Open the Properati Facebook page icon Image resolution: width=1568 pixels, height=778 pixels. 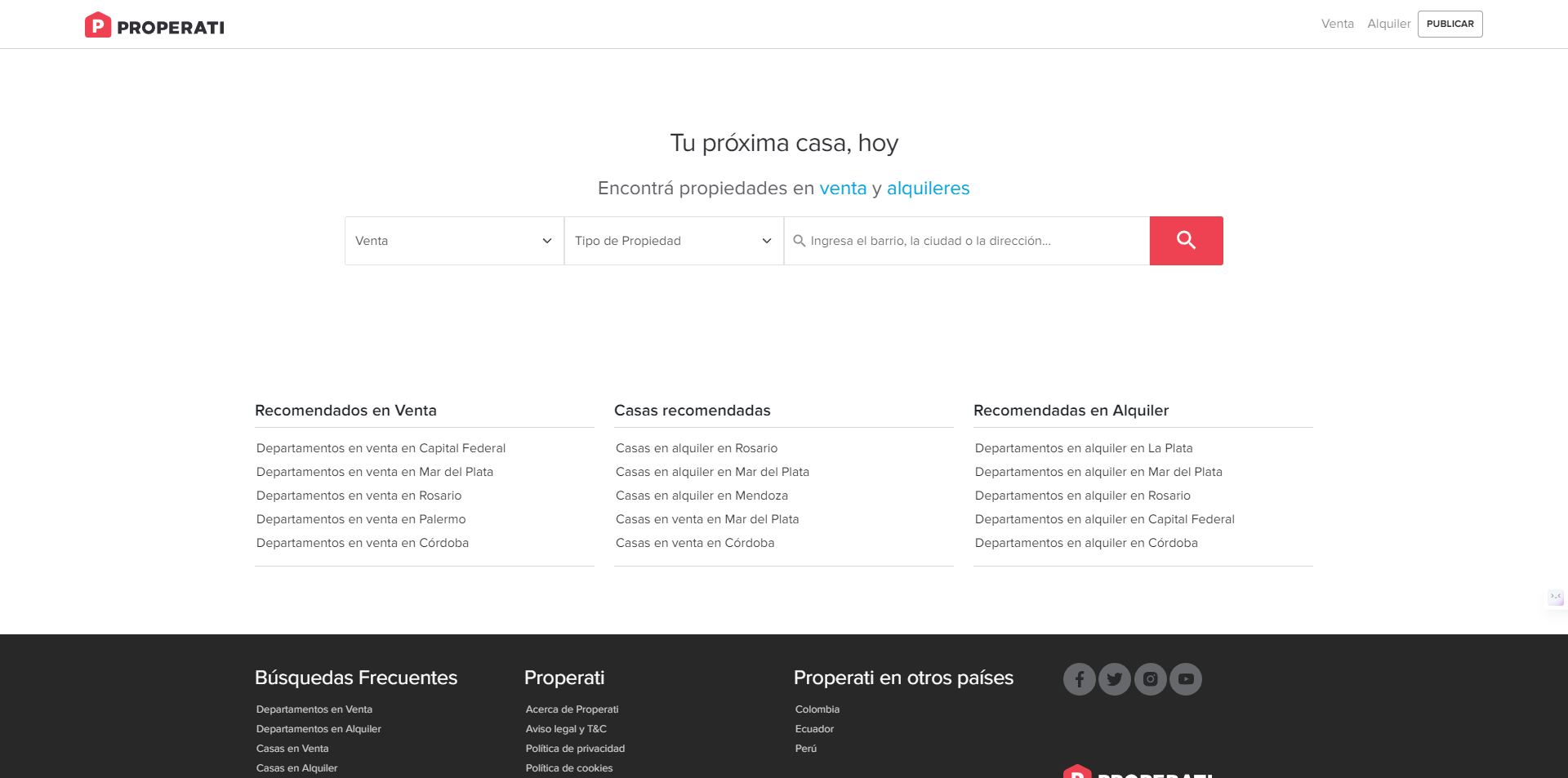(x=1079, y=678)
